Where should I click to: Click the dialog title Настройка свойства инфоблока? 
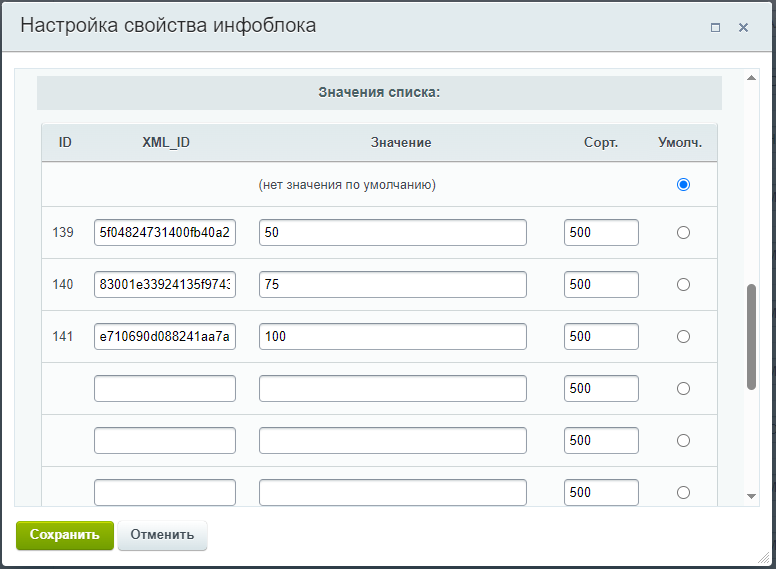click(x=168, y=26)
